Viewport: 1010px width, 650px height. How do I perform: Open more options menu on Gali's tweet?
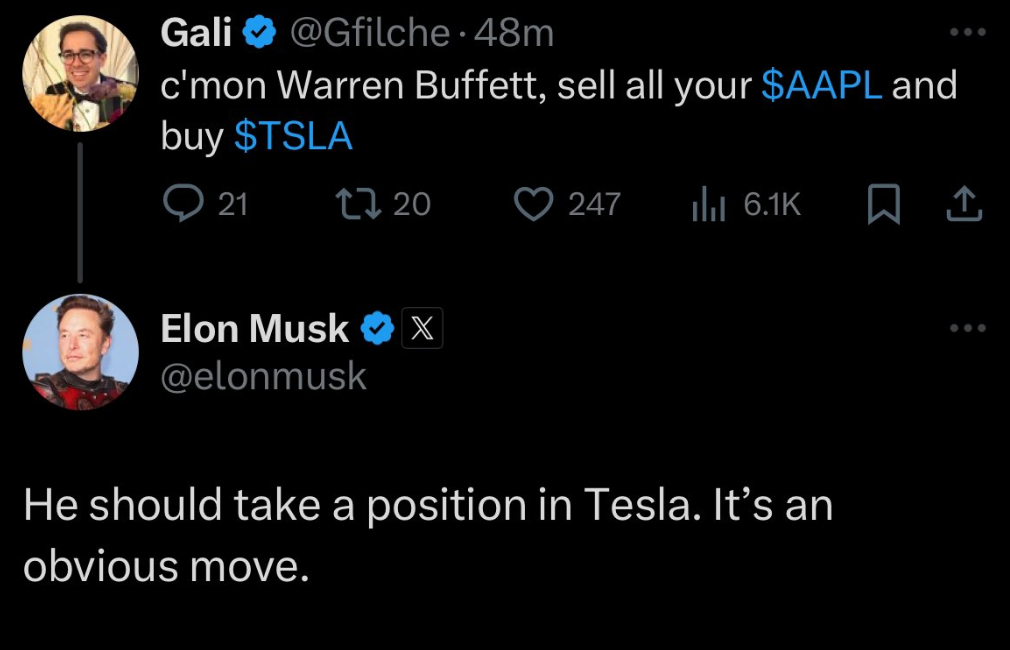968,32
